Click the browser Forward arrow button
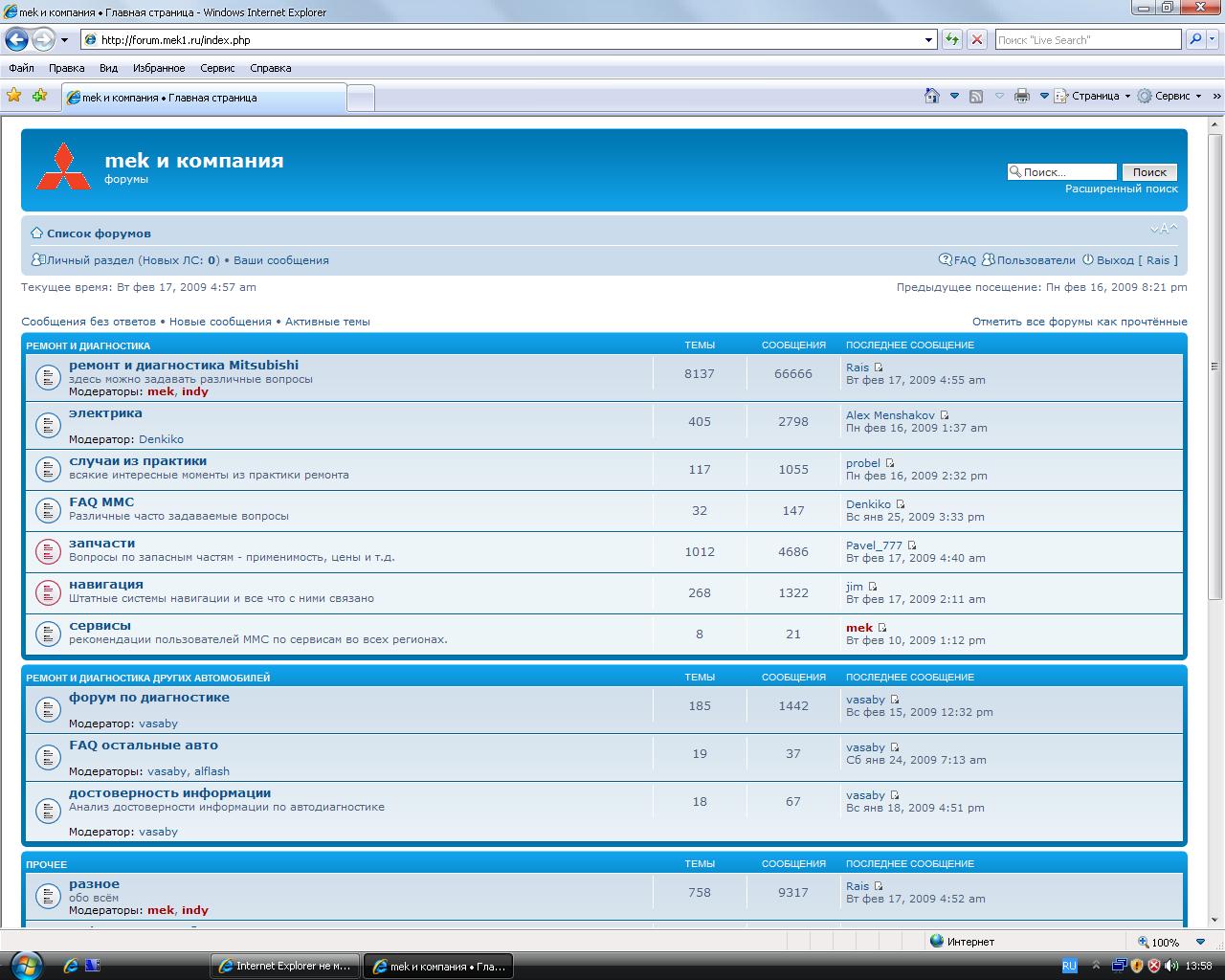 click(43, 39)
